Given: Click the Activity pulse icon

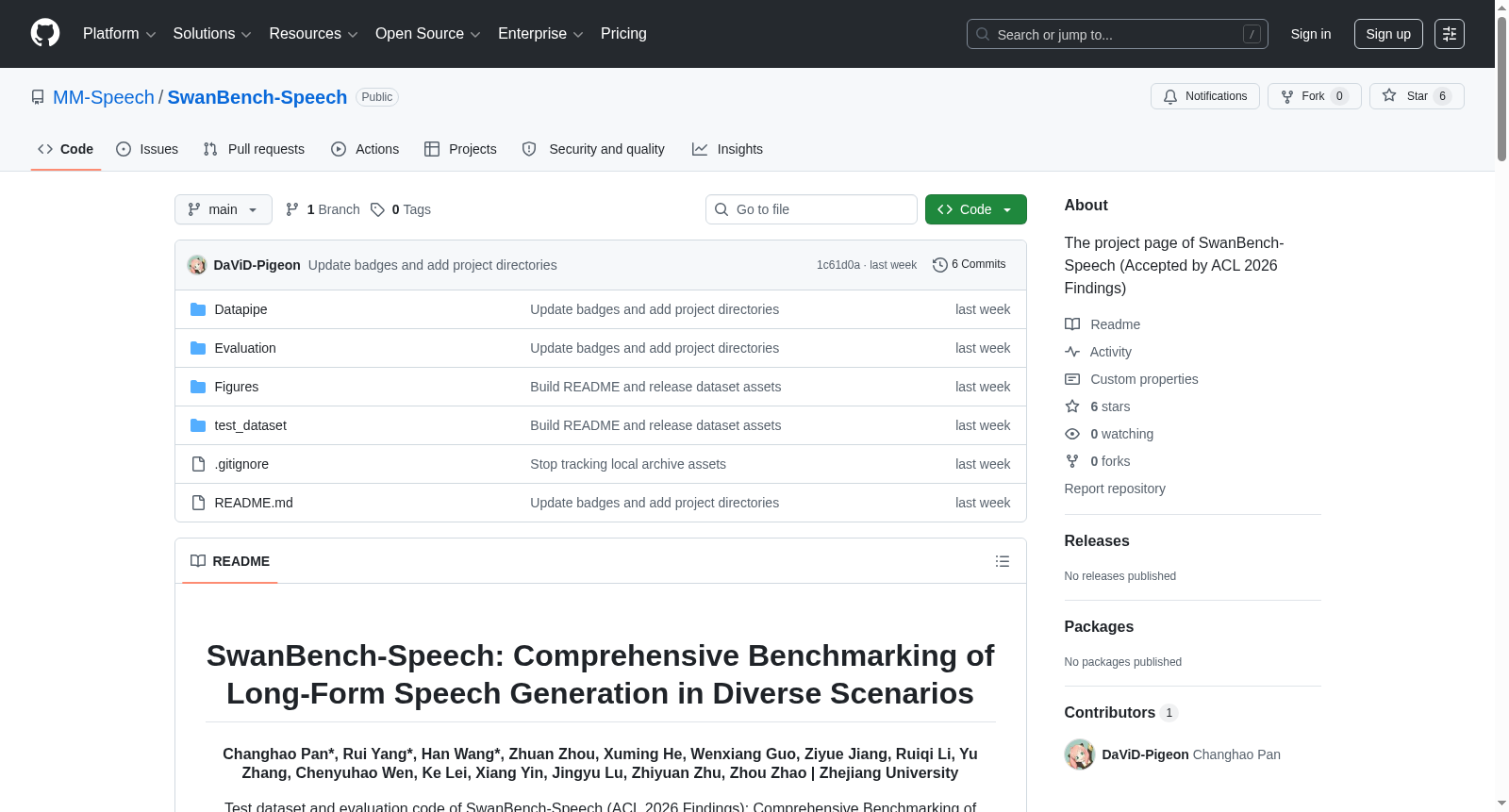Looking at the screenshot, I should [1072, 352].
